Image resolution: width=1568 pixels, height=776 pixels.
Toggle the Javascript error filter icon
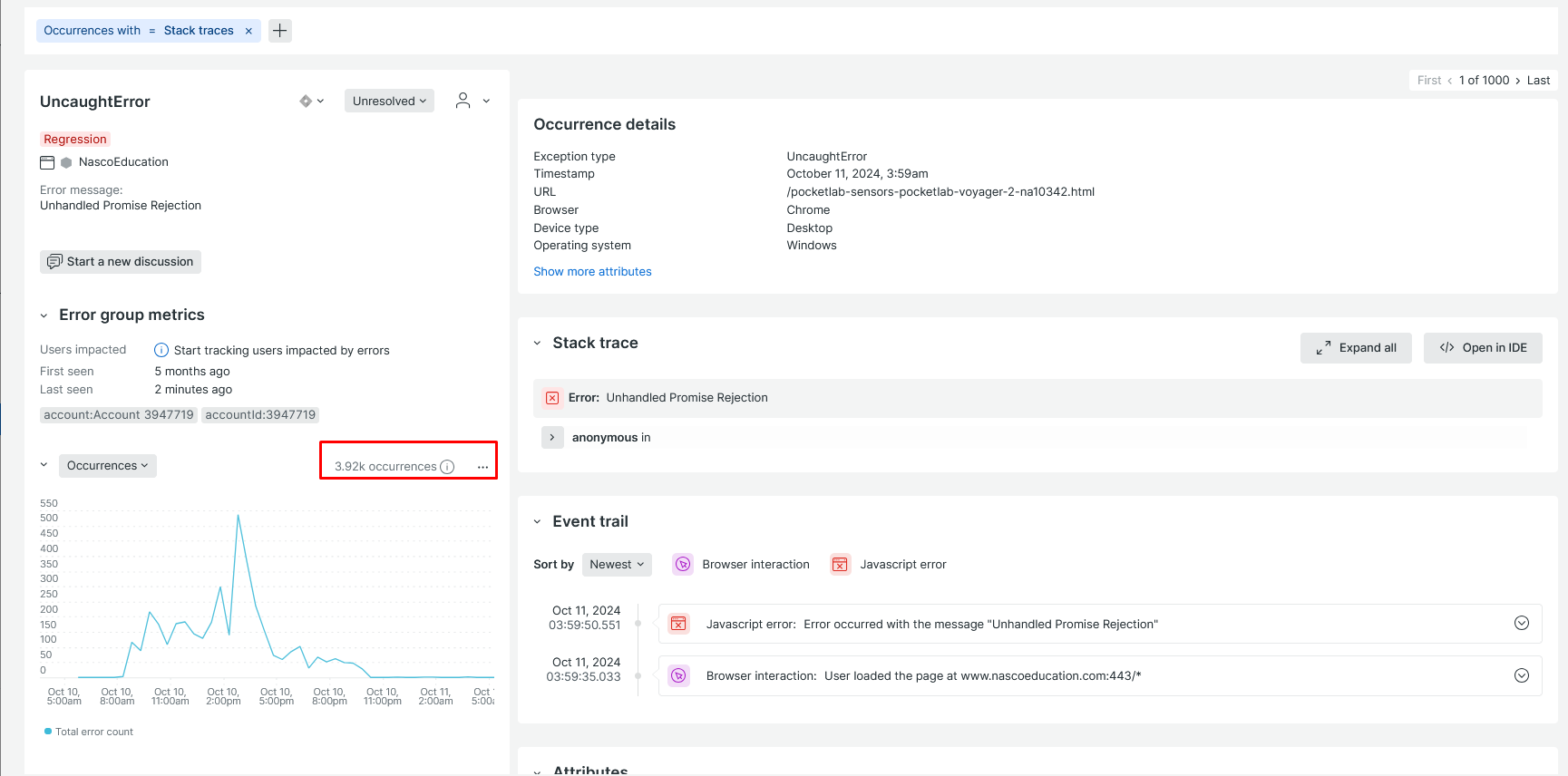tap(841, 565)
